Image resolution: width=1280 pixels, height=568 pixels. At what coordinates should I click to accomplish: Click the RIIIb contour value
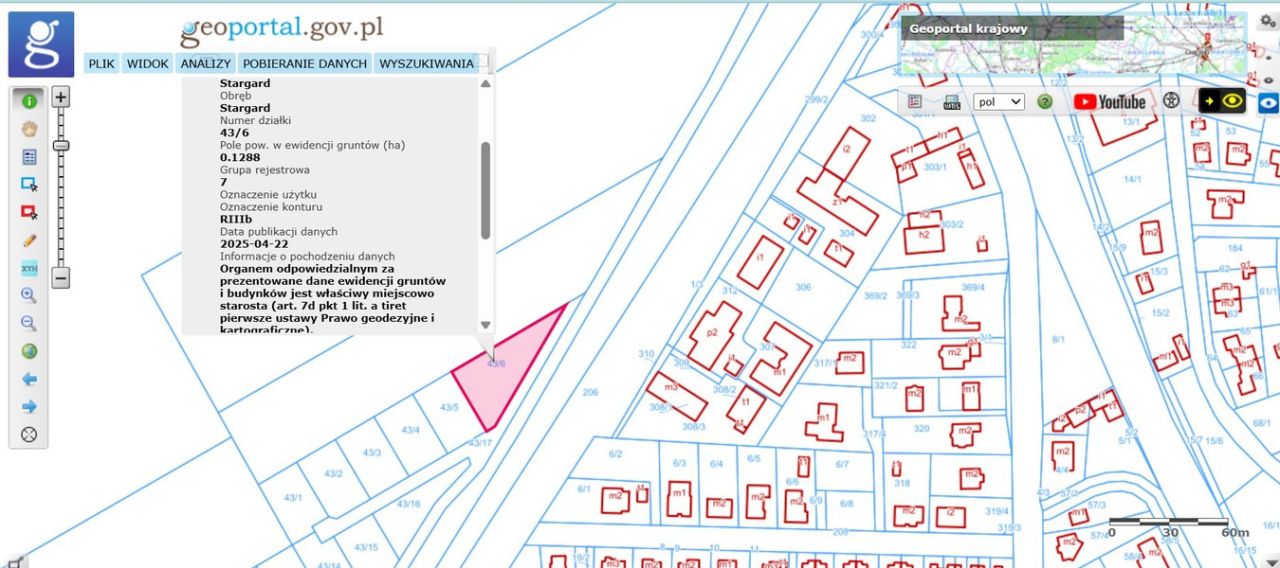tap(235, 219)
